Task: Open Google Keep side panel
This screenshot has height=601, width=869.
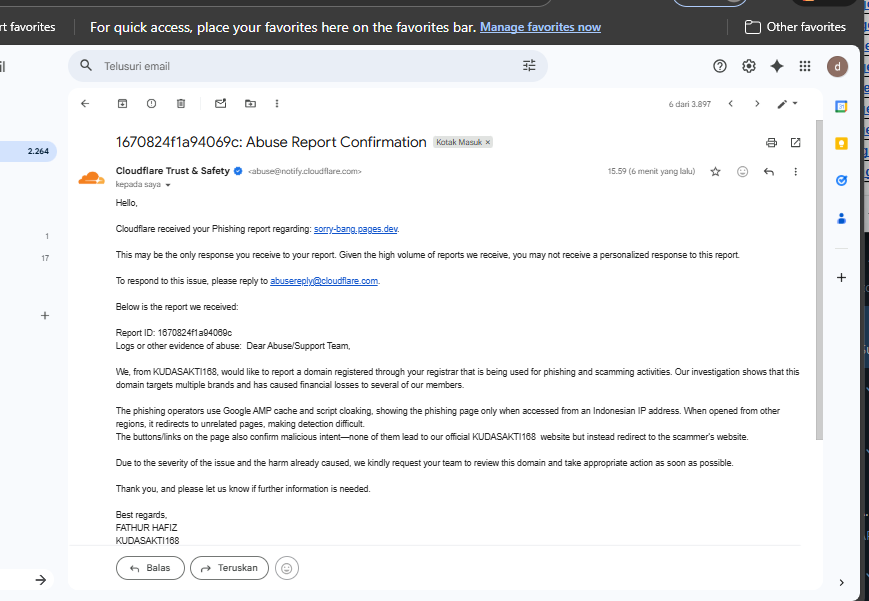Action: [x=841, y=144]
